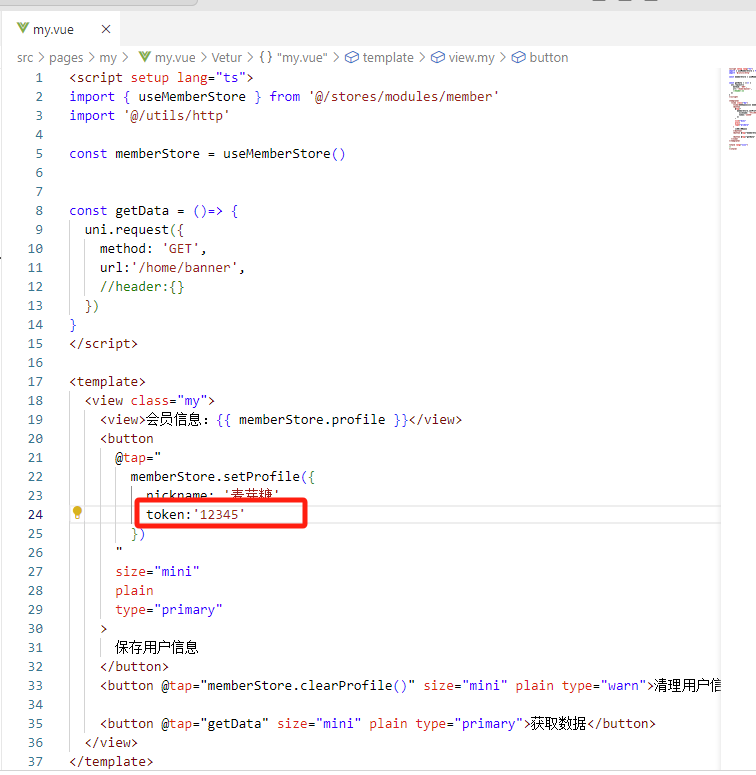Click the </button> tag on line 32
Screen dimensions: 756x775
click(x=134, y=667)
